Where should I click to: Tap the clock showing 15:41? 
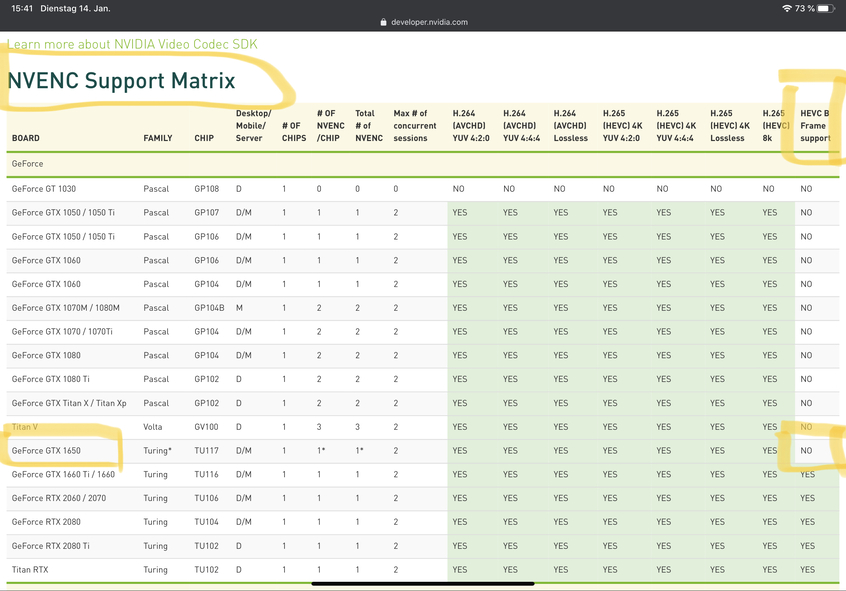22,9
